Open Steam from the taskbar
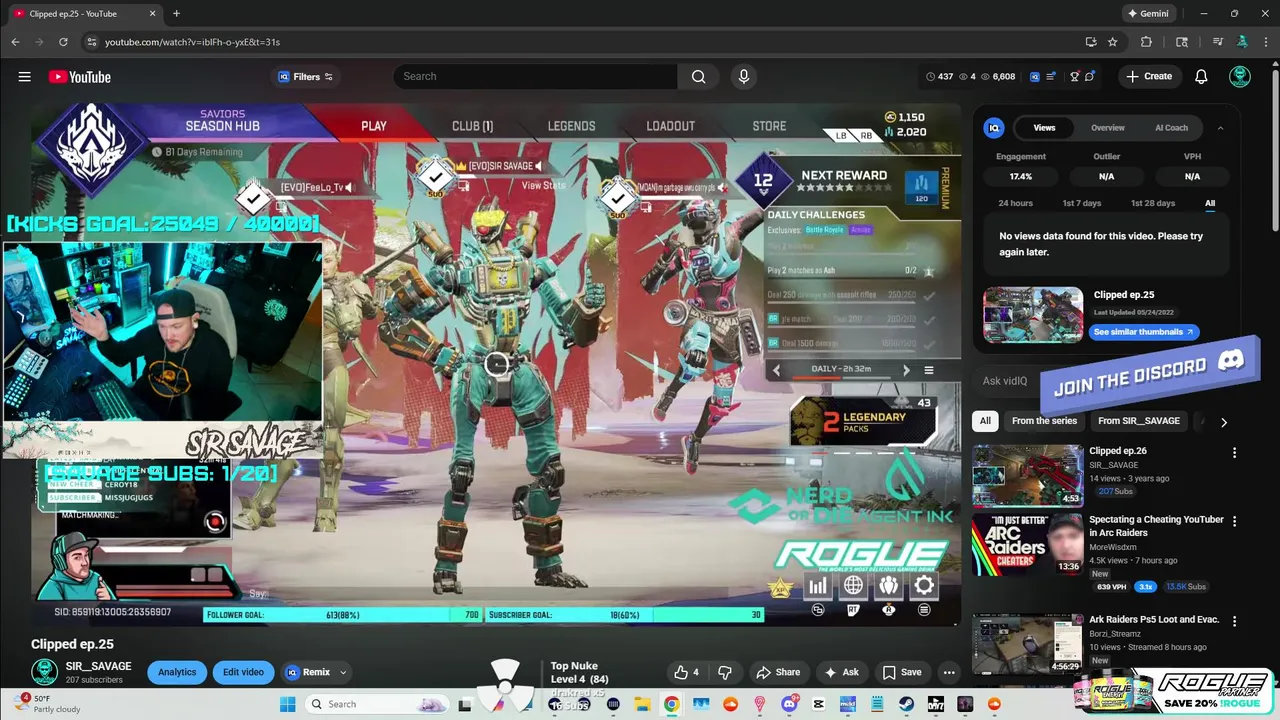This screenshot has height=720, width=1280. (906, 704)
